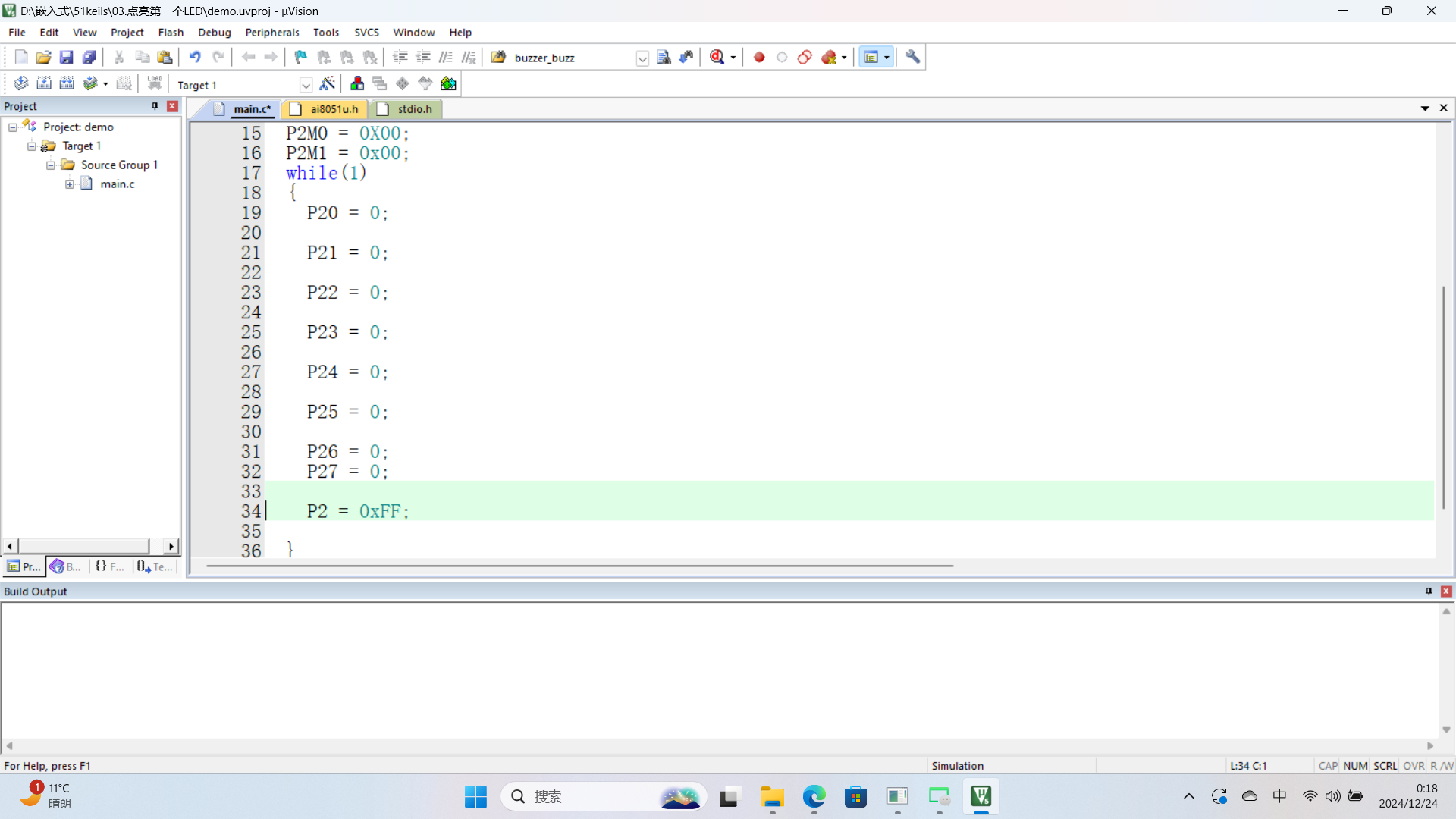Build target icon
This screenshot has width=1456, height=819.
tap(44, 83)
